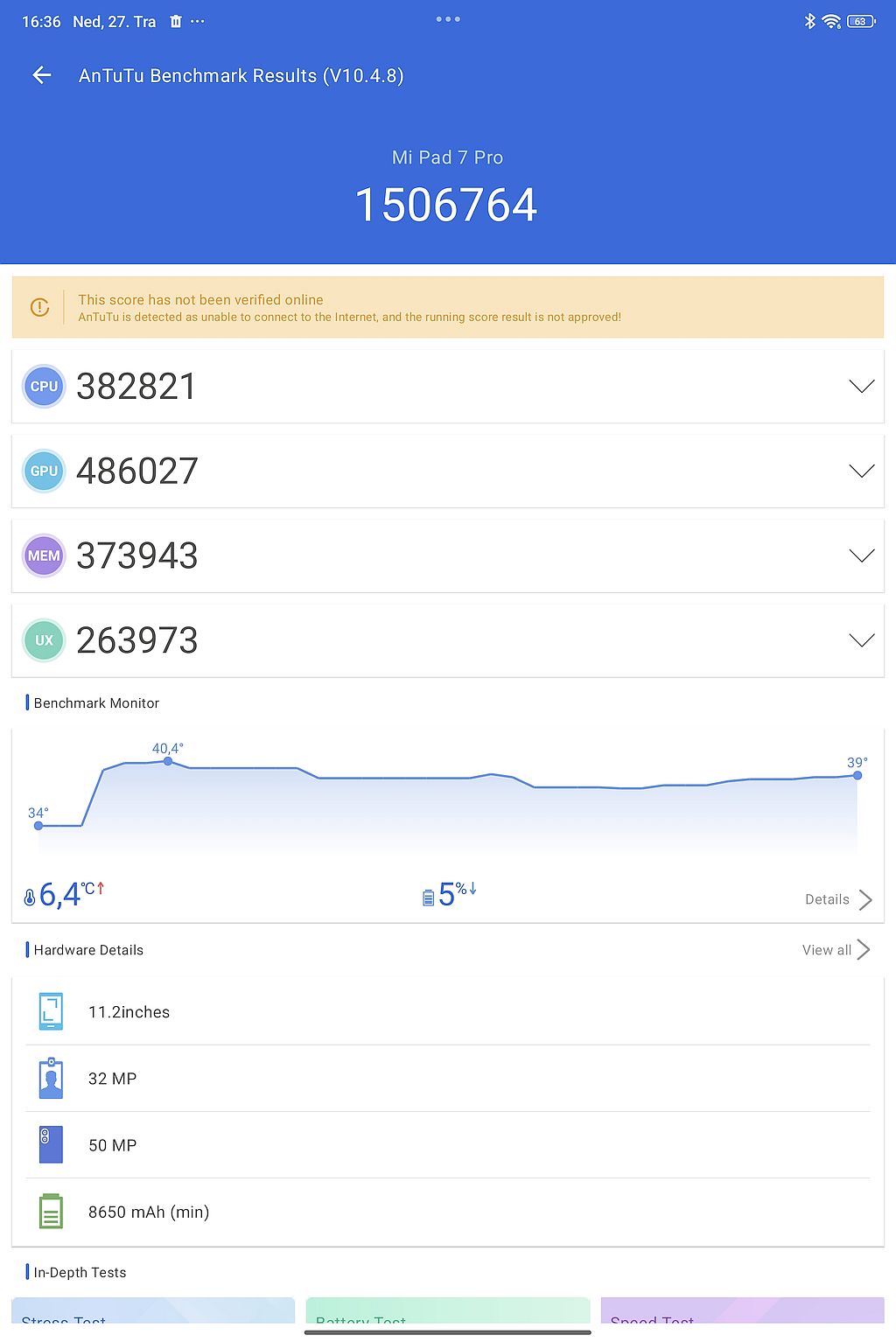Image resolution: width=896 pixels, height=1342 pixels.
Task: Tap the 8650 mAh (min) row
Action: 448,1212
